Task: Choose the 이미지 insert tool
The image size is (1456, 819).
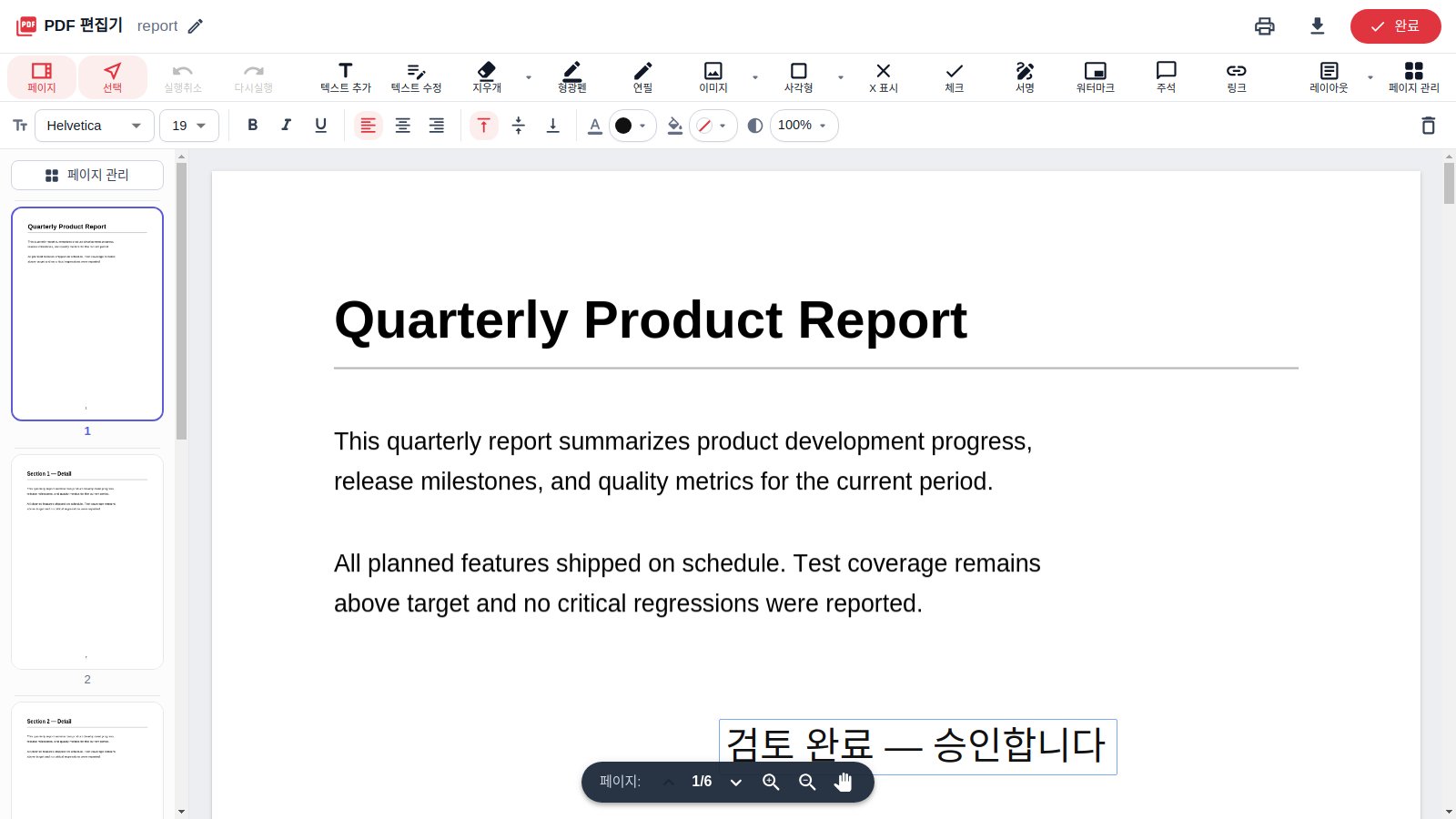Action: tap(713, 77)
